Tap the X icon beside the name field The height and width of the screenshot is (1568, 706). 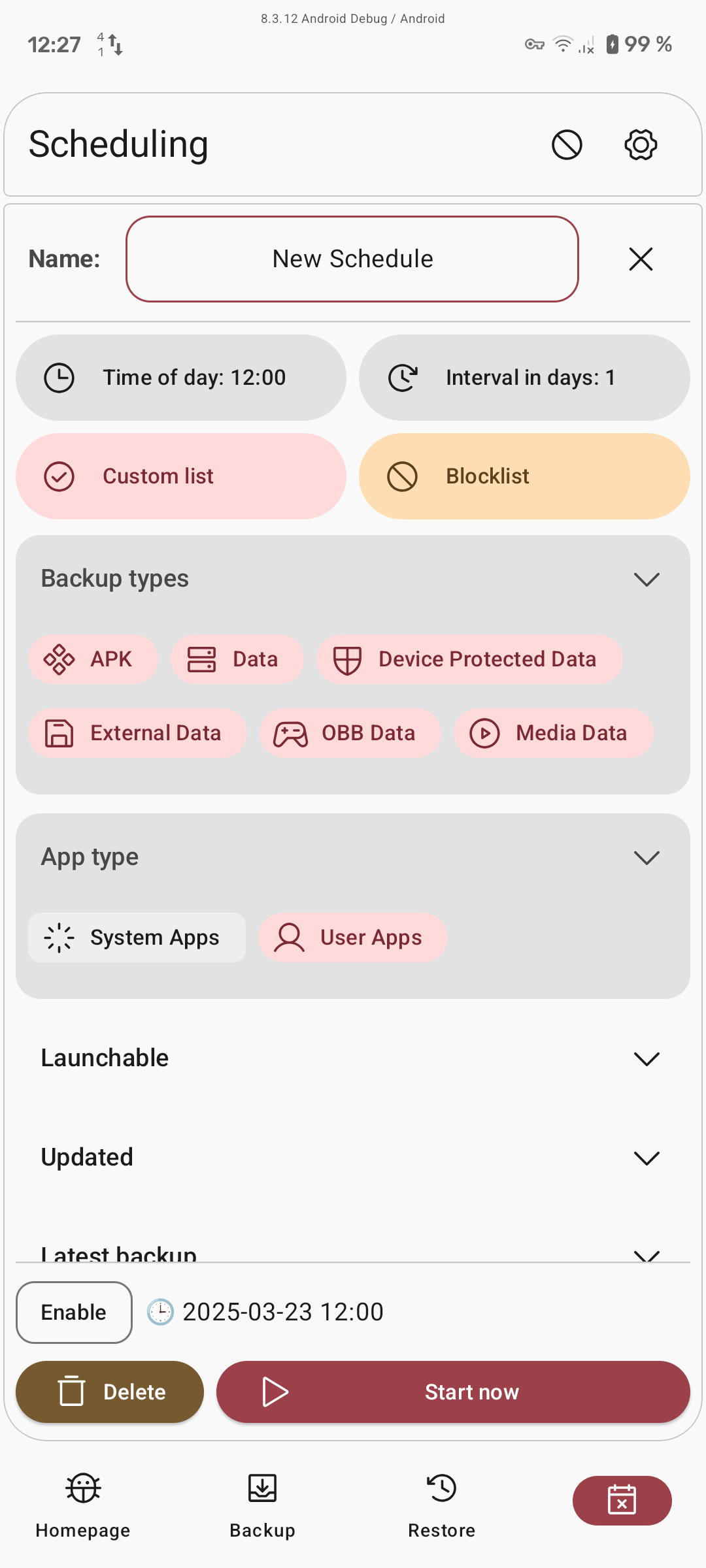[x=641, y=259]
